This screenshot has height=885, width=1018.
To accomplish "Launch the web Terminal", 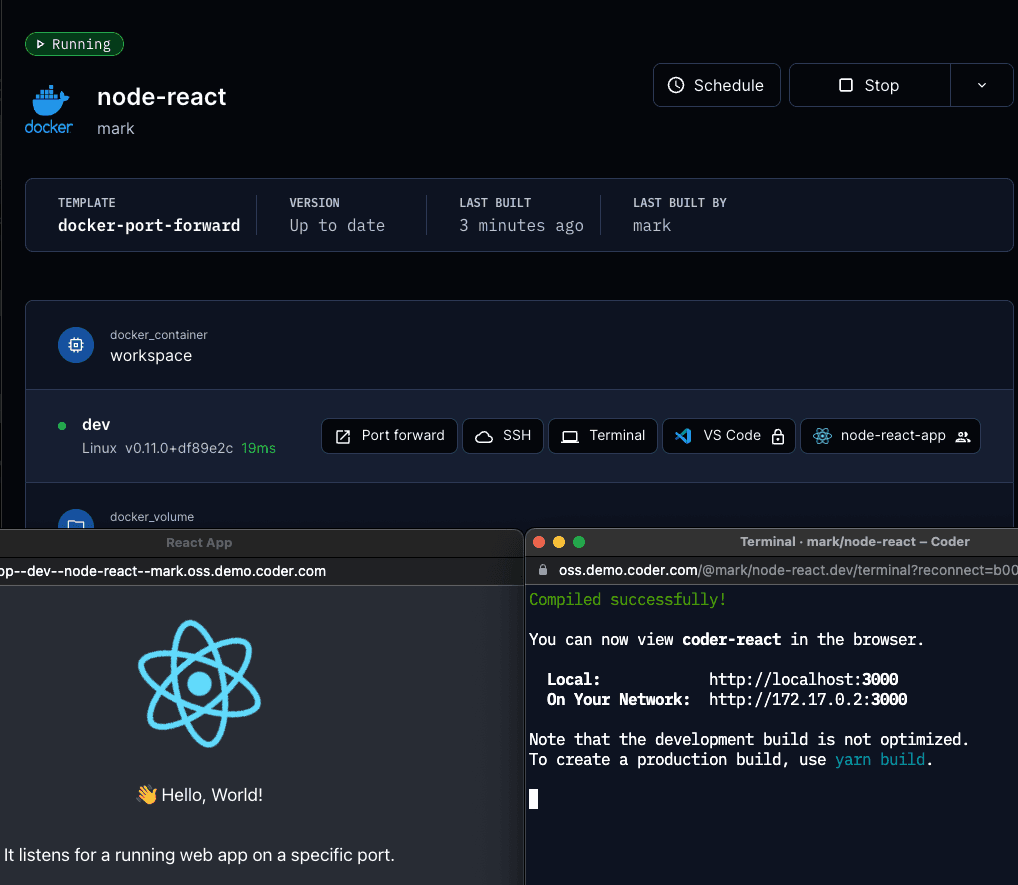I will click(603, 436).
